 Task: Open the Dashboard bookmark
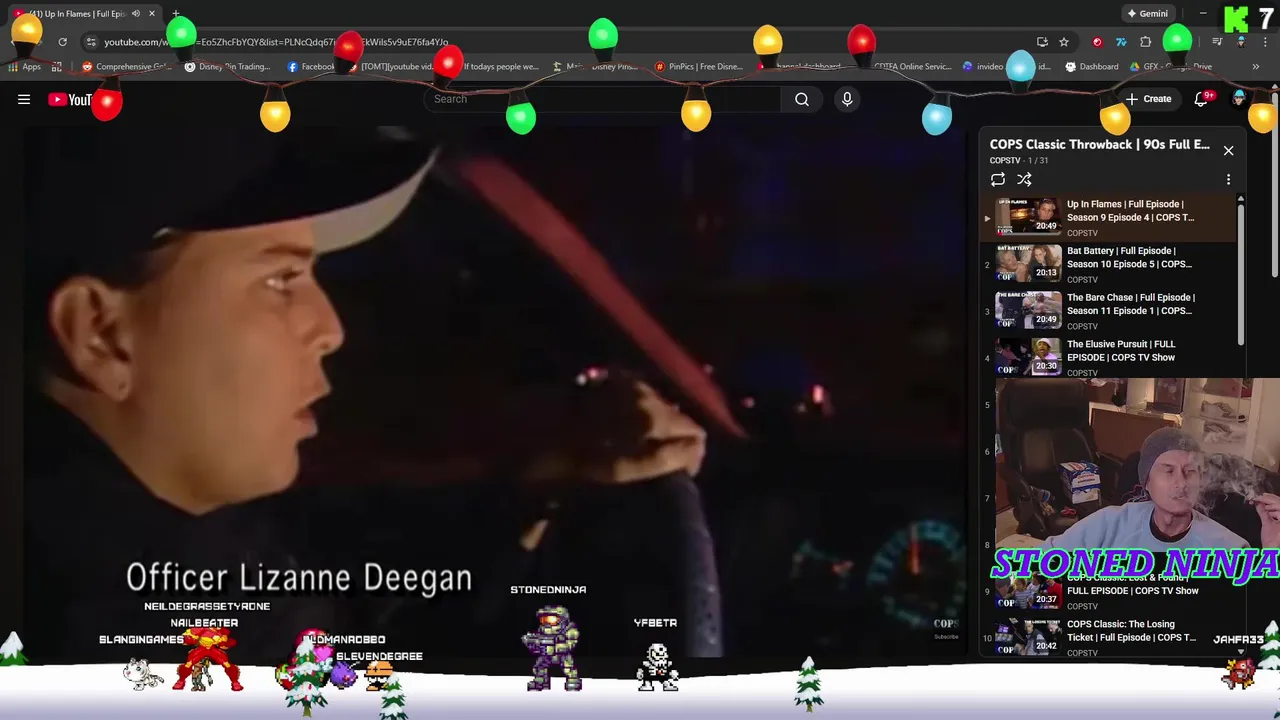[x=1092, y=67]
